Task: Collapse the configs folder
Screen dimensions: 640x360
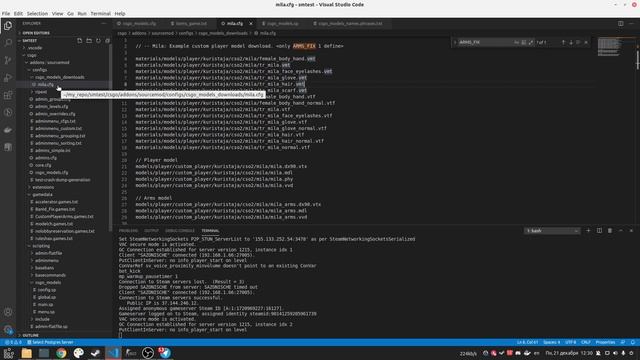Action: [x=40, y=70]
